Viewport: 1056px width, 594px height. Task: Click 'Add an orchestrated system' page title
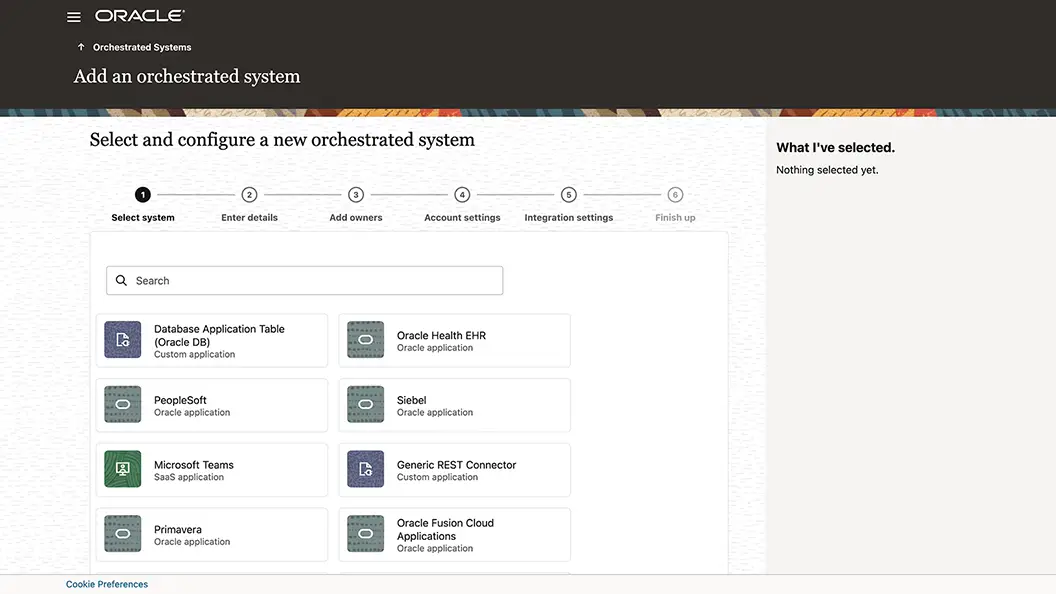[187, 76]
